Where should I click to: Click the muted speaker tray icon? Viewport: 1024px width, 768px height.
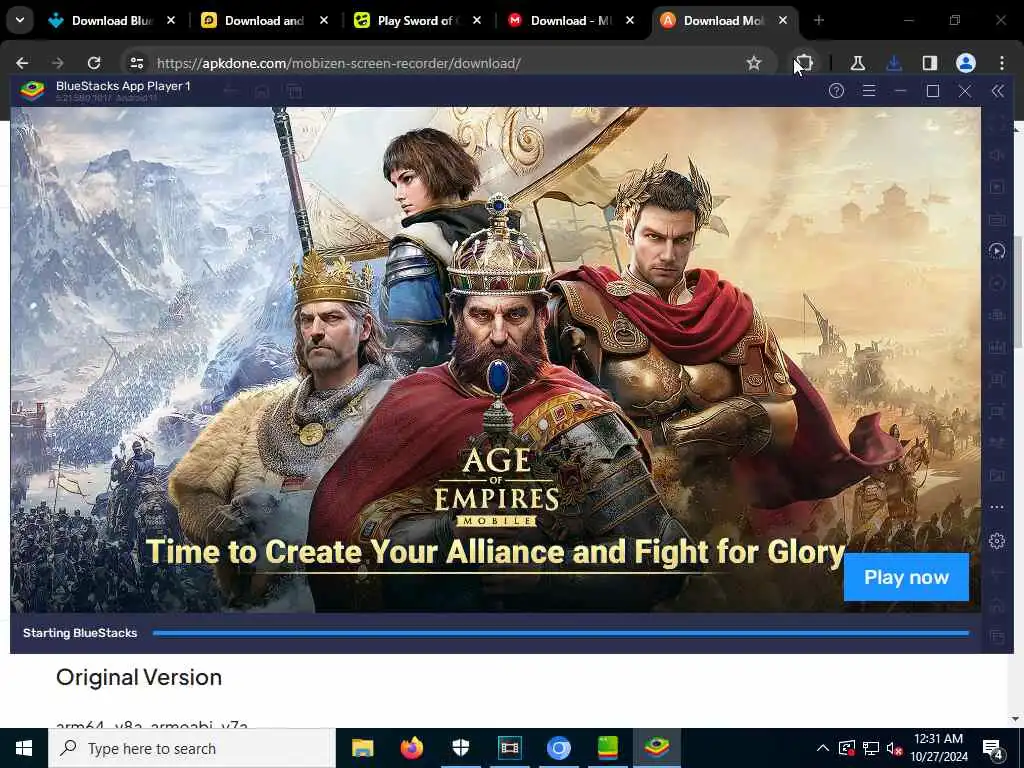coord(894,748)
